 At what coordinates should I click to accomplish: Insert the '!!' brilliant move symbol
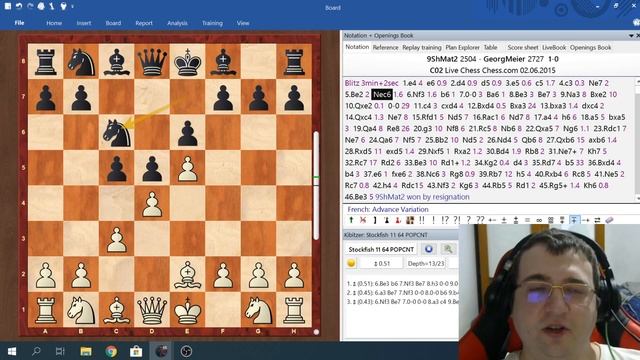point(422,220)
